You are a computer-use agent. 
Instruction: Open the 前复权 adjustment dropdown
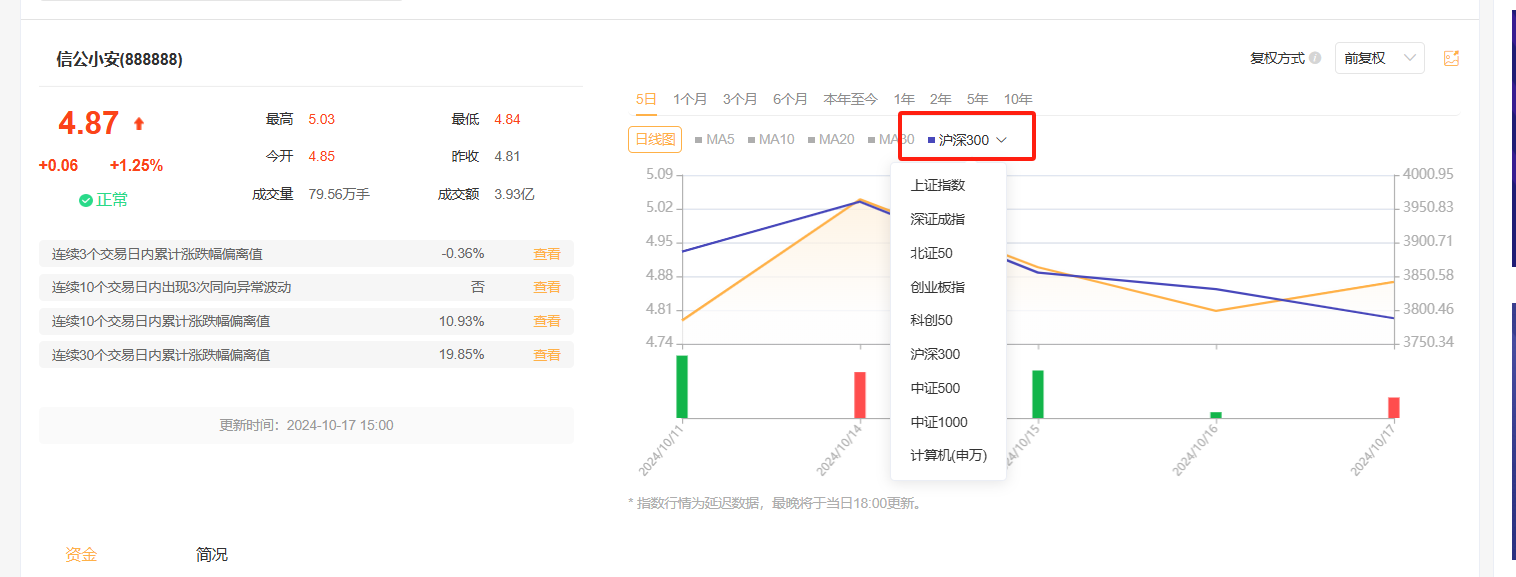coord(1380,58)
